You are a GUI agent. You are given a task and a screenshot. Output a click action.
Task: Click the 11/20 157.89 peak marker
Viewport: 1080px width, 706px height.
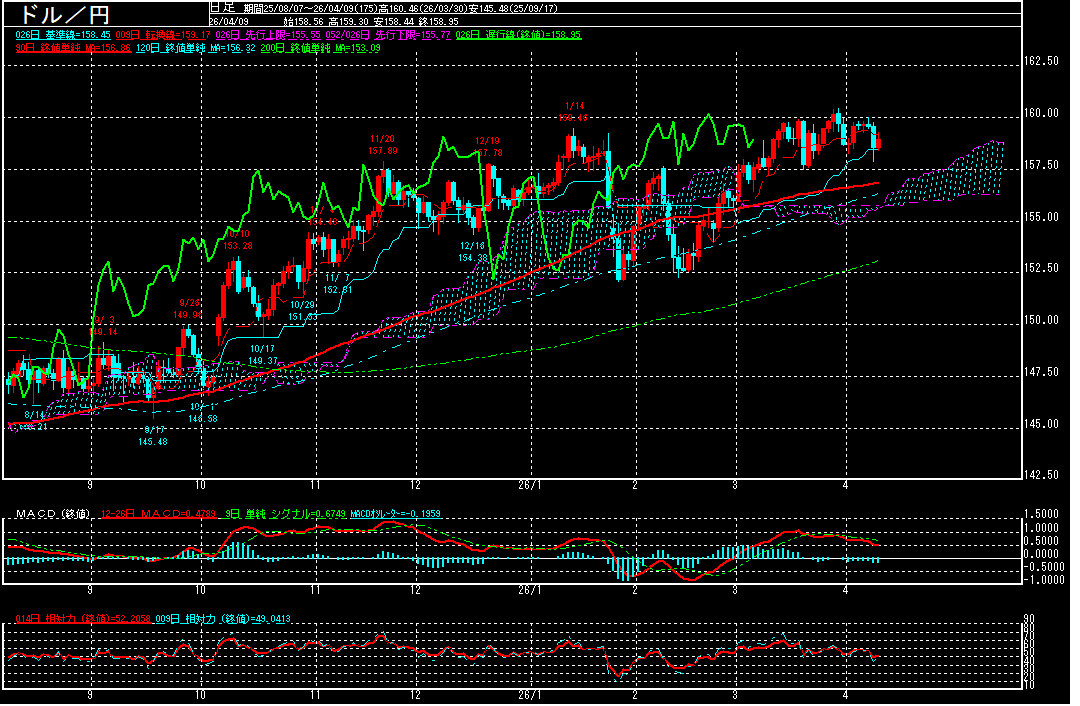[383, 144]
